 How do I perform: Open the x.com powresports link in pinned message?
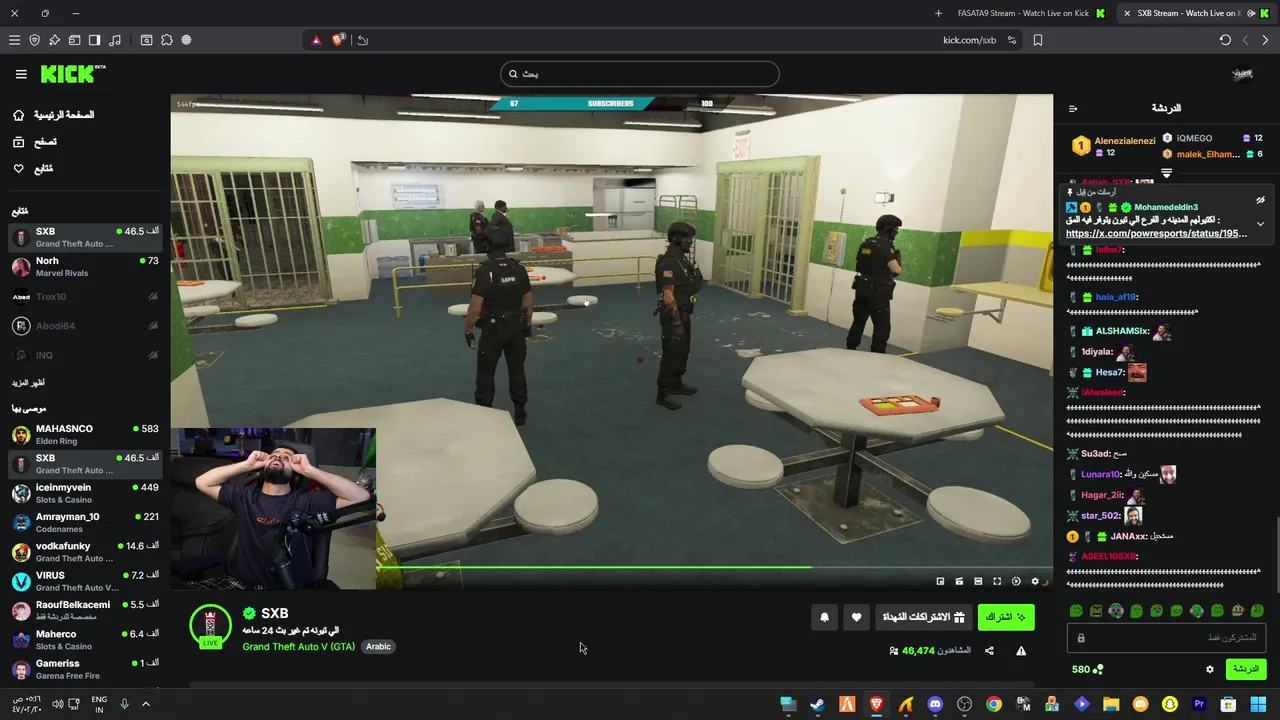click(1156, 233)
